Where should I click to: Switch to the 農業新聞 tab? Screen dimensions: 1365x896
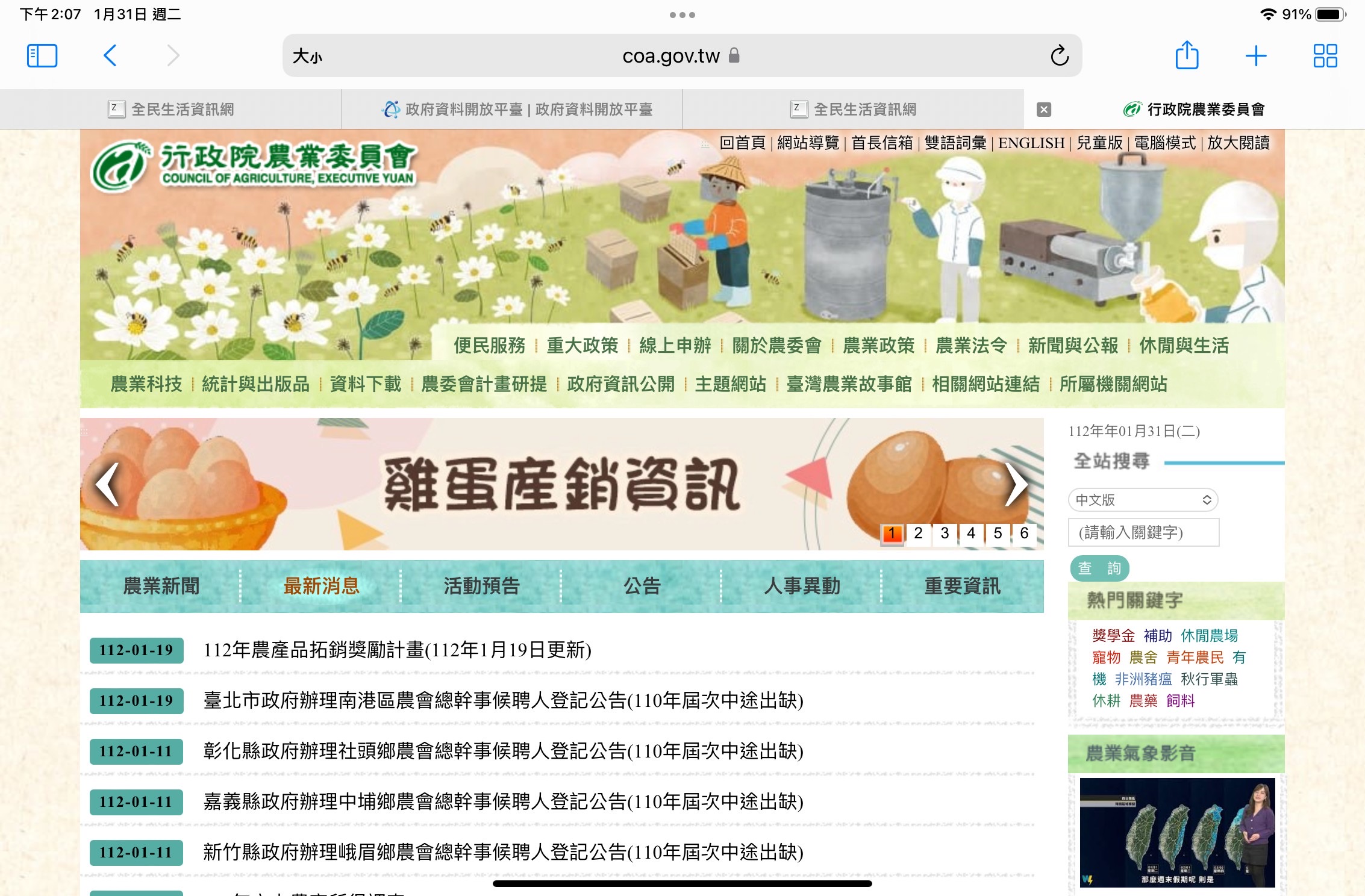tap(161, 586)
